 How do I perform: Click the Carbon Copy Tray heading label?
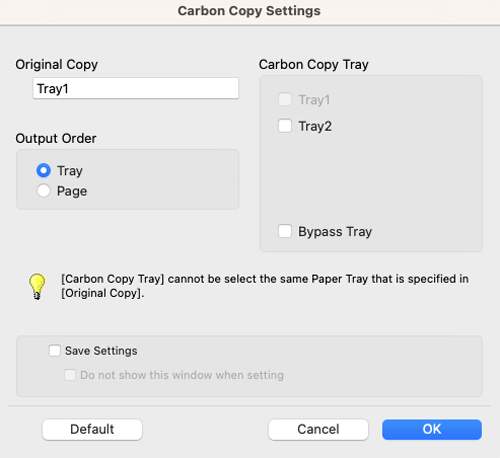pyautogui.click(x=314, y=64)
